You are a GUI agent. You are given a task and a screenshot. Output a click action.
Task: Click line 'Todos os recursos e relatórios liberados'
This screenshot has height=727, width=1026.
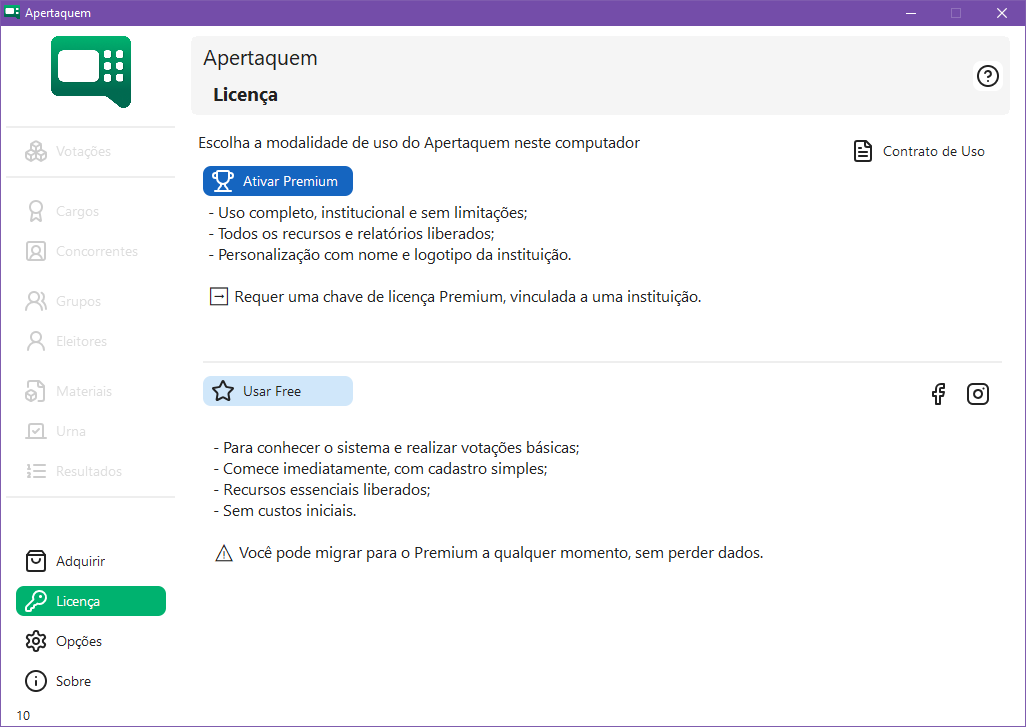(x=351, y=234)
